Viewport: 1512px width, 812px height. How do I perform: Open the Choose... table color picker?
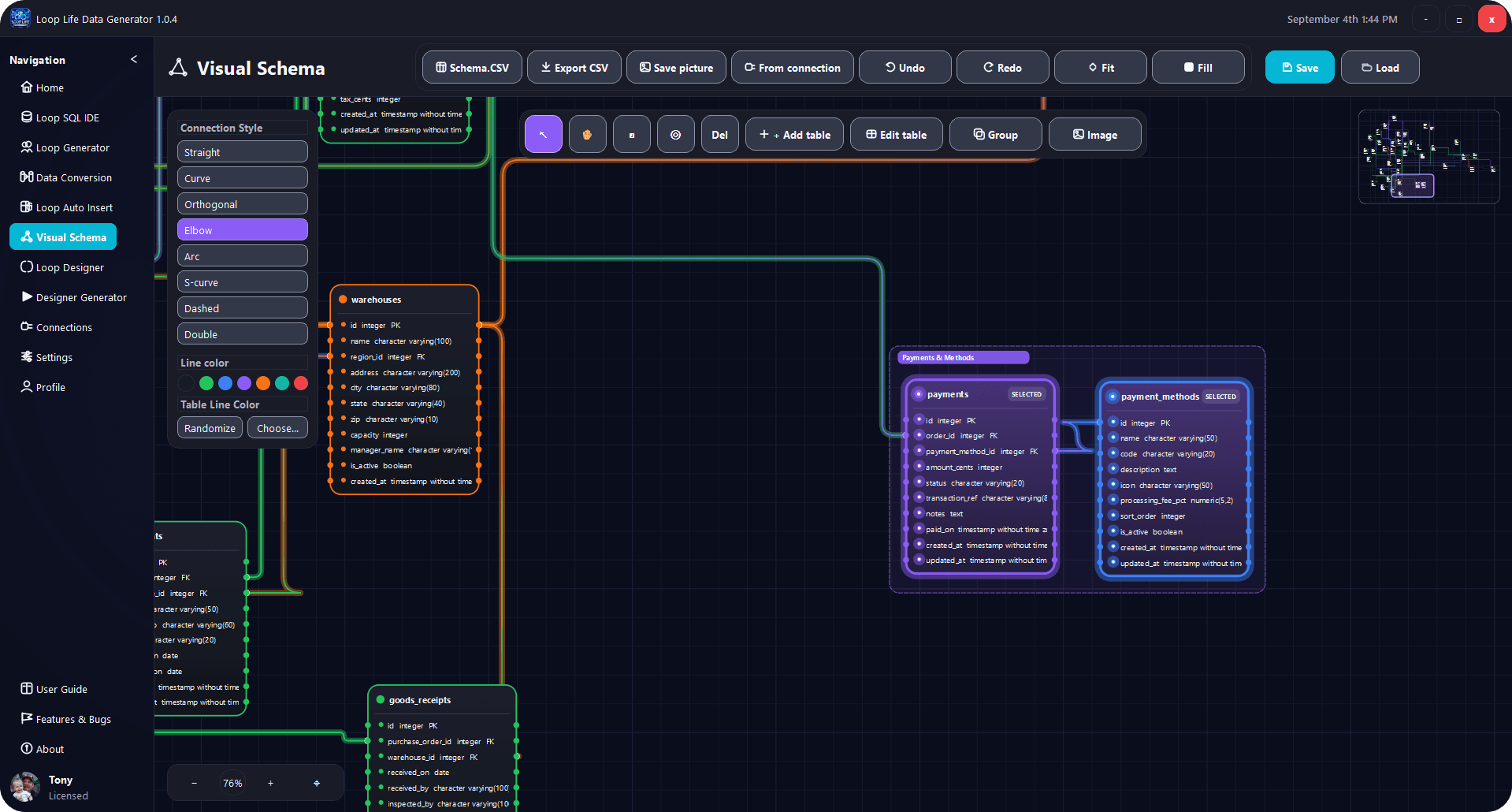[x=277, y=428]
